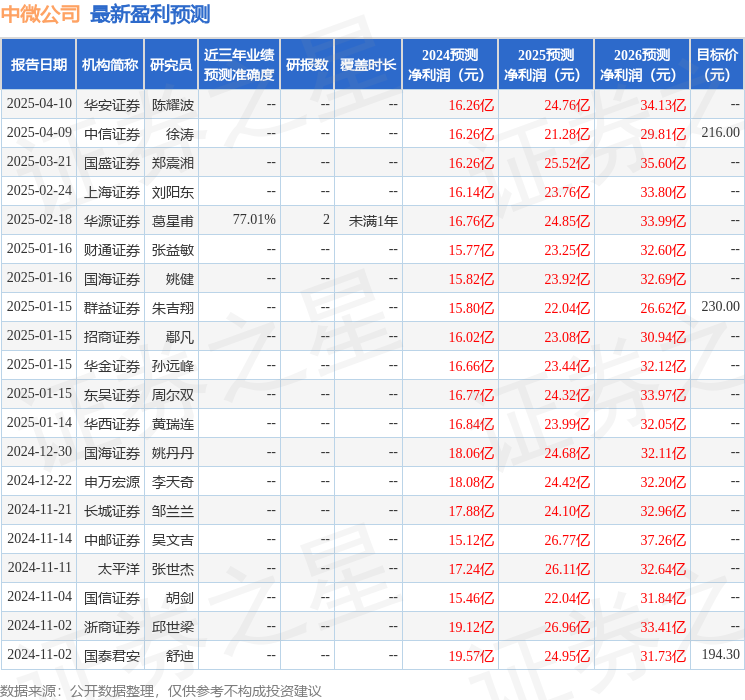This screenshot has width=745, height=700.
Task: Click the 2024预测净利润 column header
Action: (450, 65)
